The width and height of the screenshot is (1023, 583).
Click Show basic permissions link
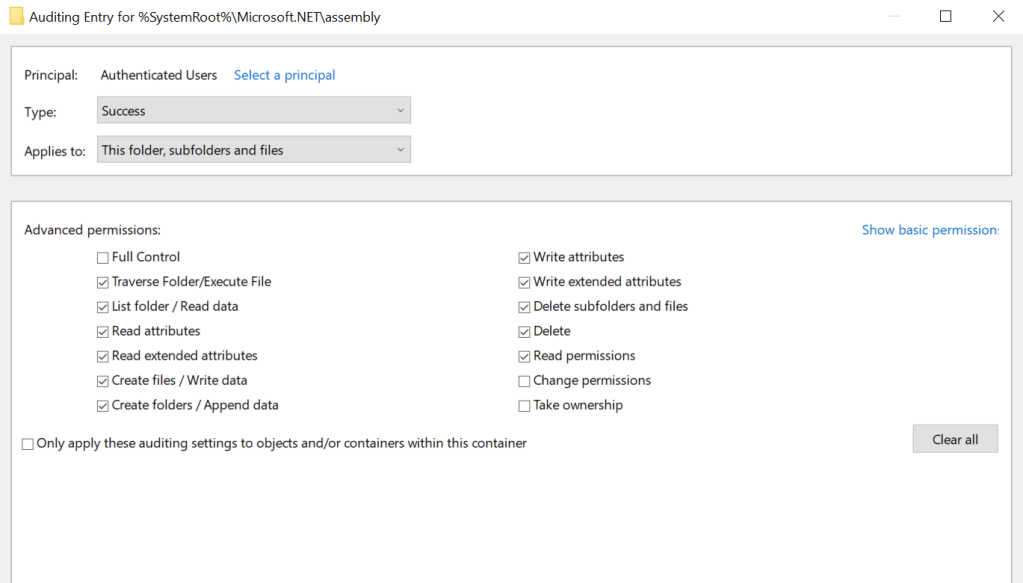[930, 230]
